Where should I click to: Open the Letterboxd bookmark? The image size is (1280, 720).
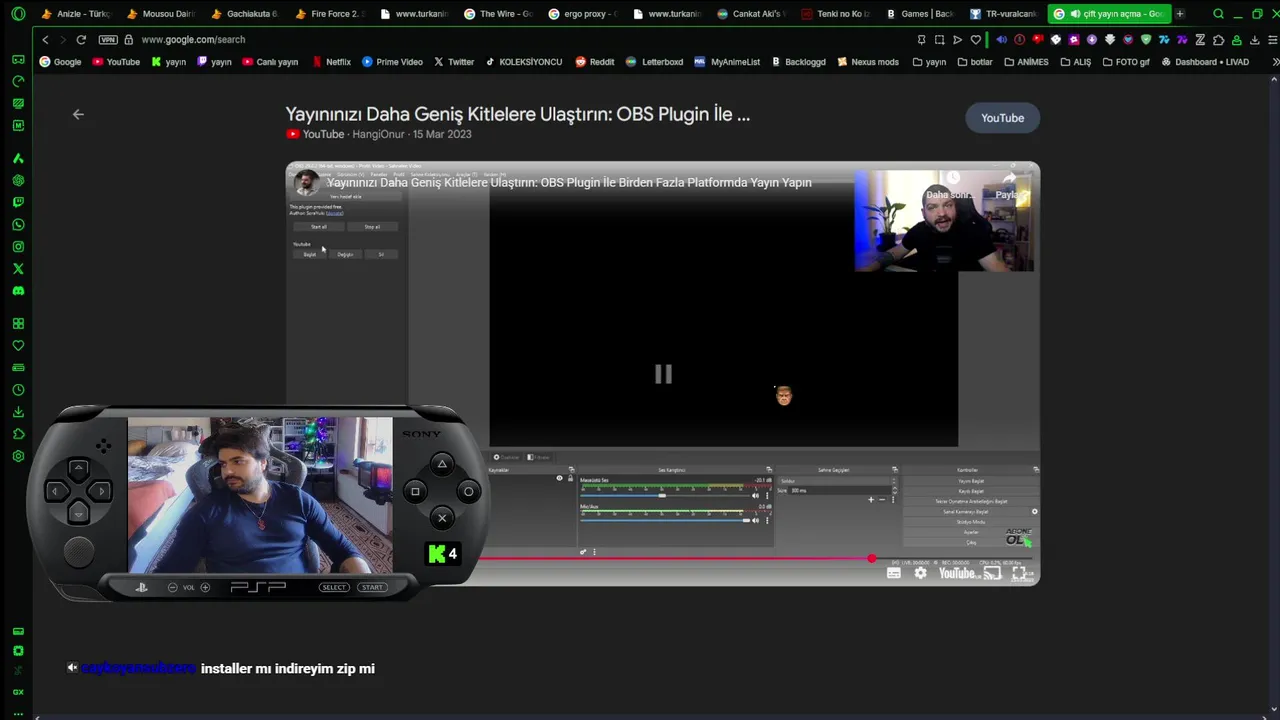tap(654, 62)
